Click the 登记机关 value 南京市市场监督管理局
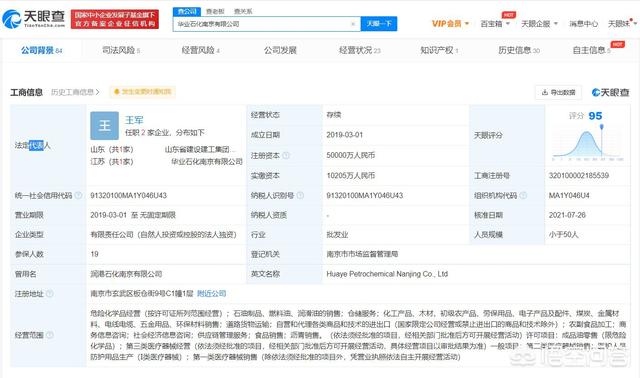Viewport: 640px width, 378px height. [x=362, y=254]
